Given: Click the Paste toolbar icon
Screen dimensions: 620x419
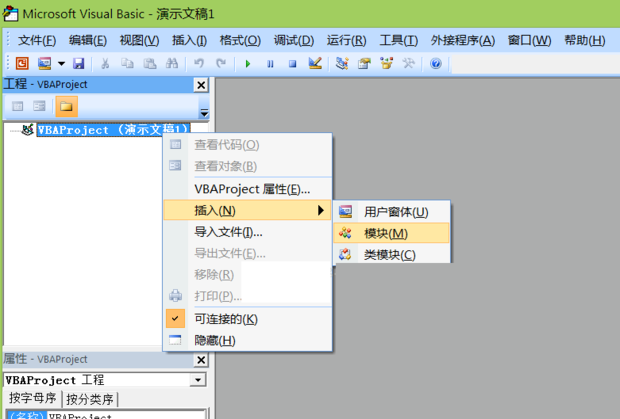Looking at the screenshot, I should point(149,63).
